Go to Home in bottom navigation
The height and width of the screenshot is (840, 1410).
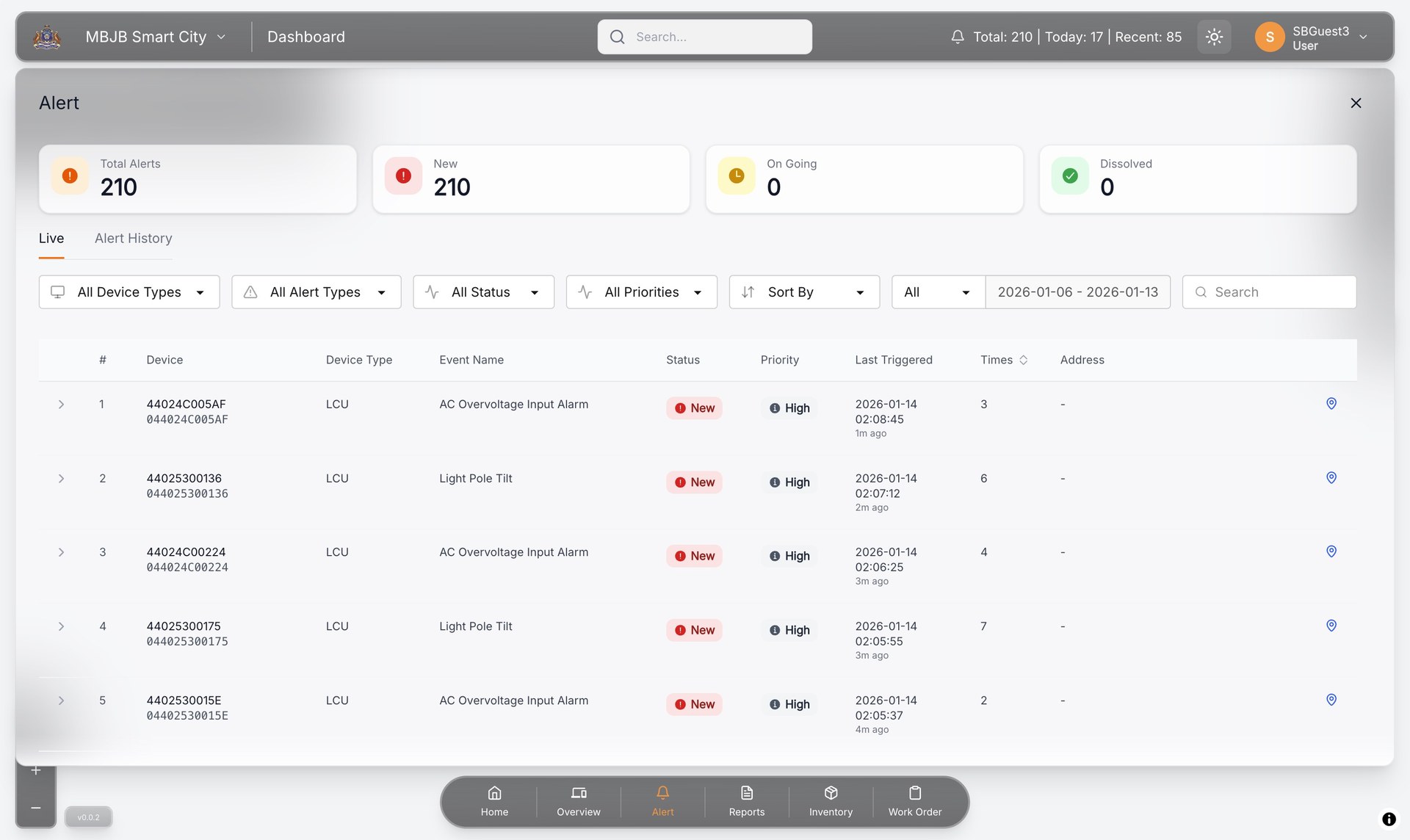[x=494, y=801]
